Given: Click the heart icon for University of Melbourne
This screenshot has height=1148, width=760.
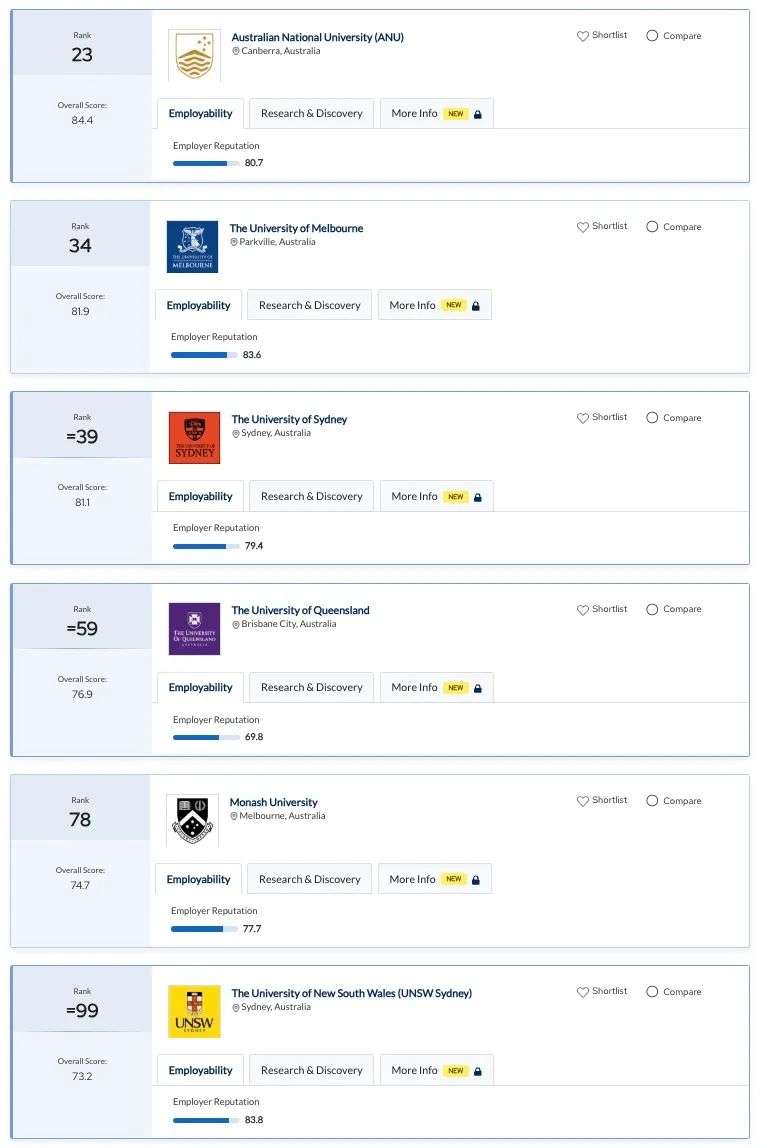Looking at the screenshot, I should 583,227.
